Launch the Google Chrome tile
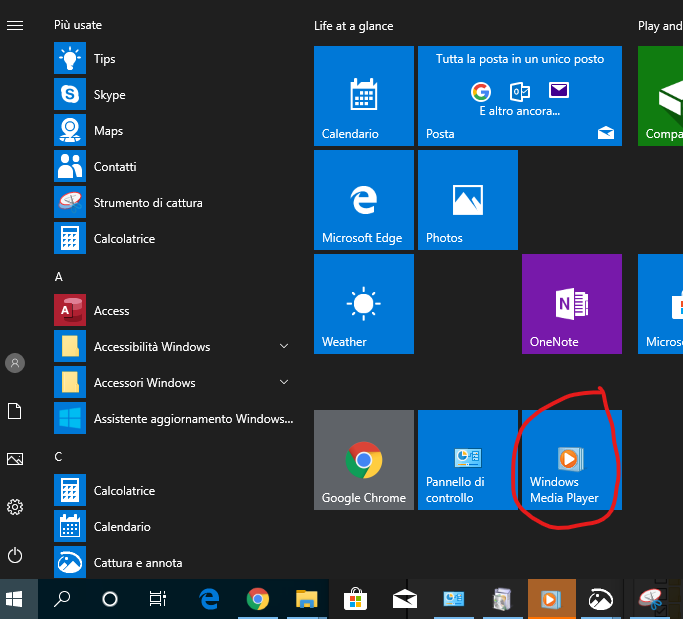This screenshot has height=619, width=683. pos(363,460)
